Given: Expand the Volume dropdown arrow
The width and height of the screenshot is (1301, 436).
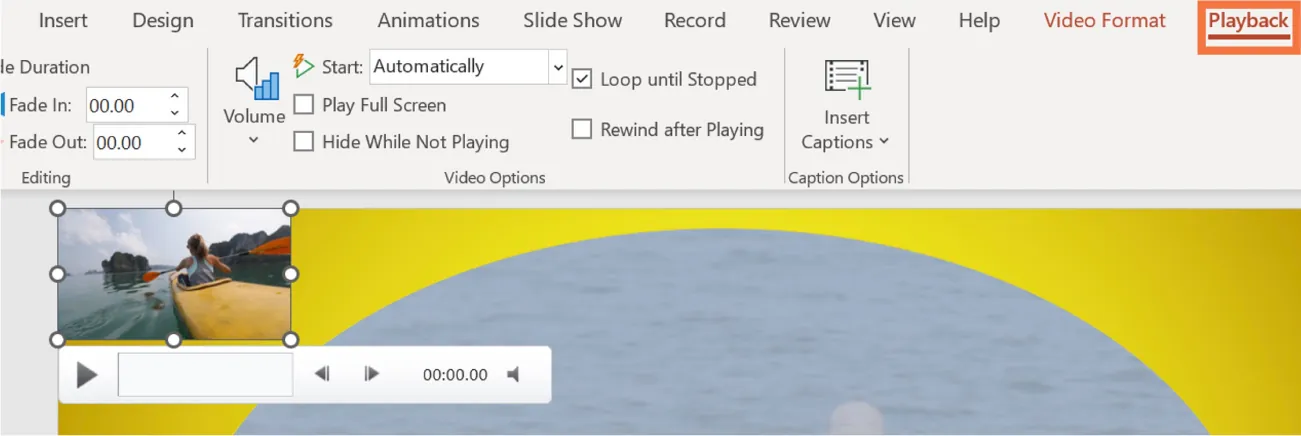Looking at the screenshot, I should [x=254, y=140].
